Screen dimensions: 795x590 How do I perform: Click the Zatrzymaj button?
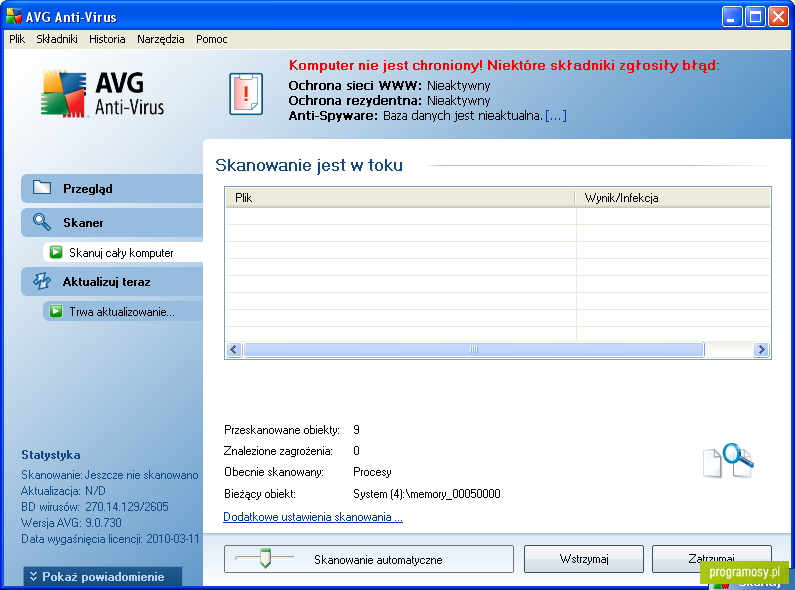[x=711, y=559]
